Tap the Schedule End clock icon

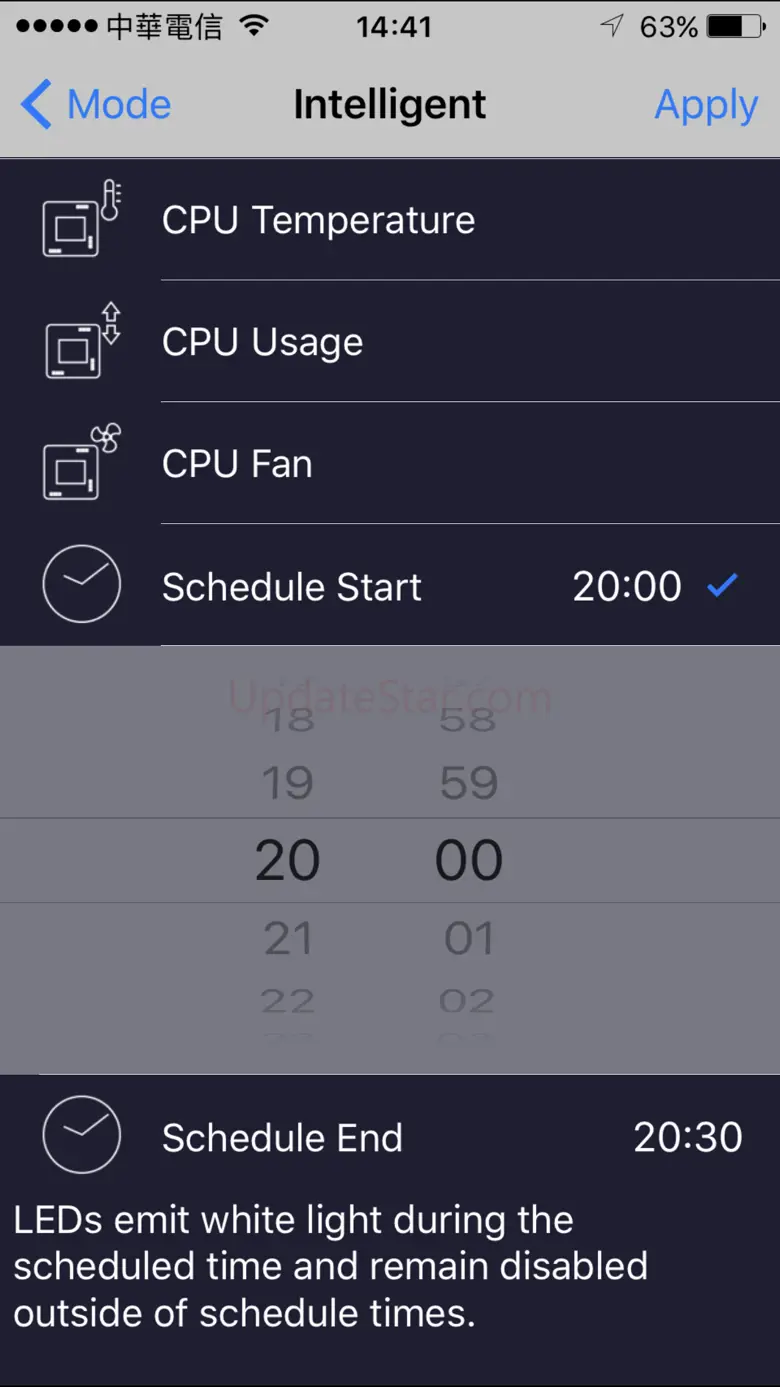[81, 1135]
